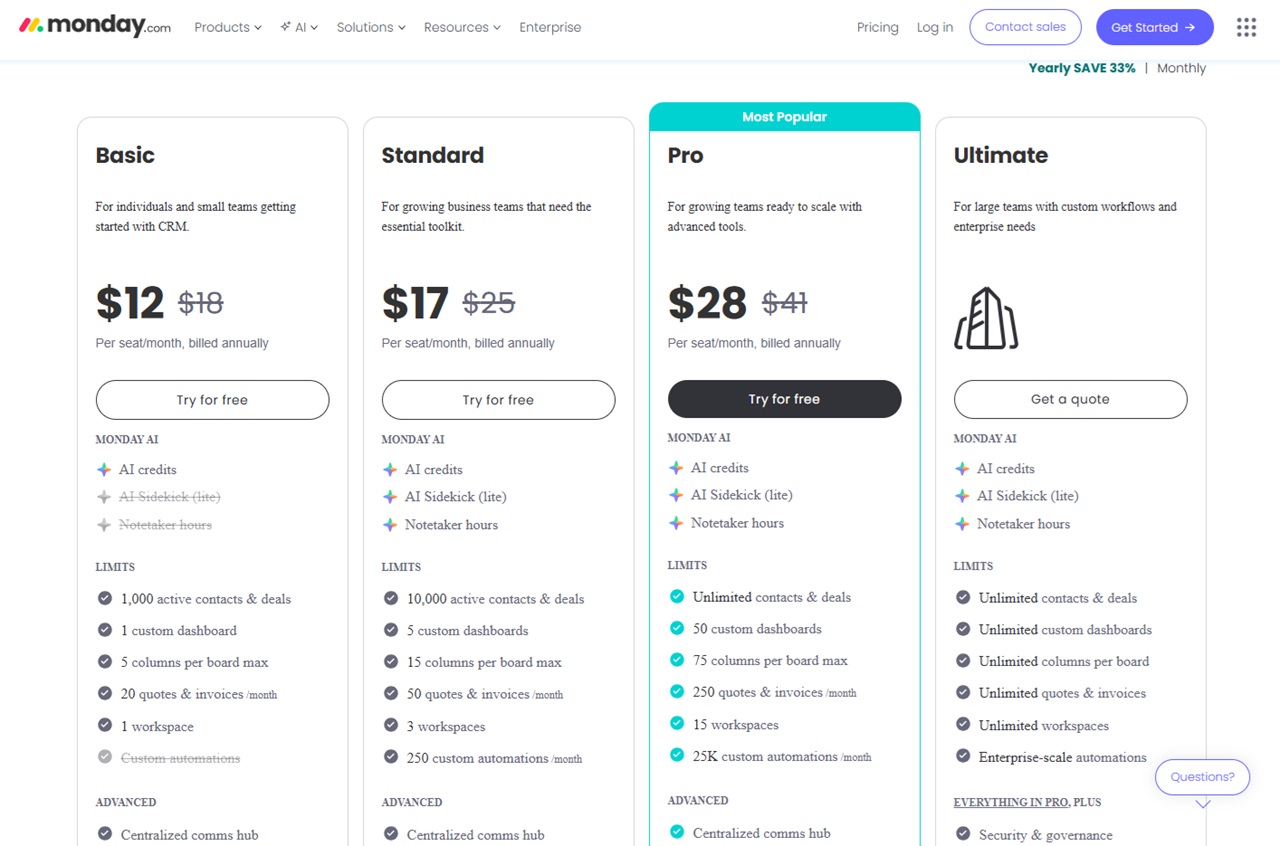Open the Questions? chat bubble
The image size is (1280, 846).
(1202, 776)
